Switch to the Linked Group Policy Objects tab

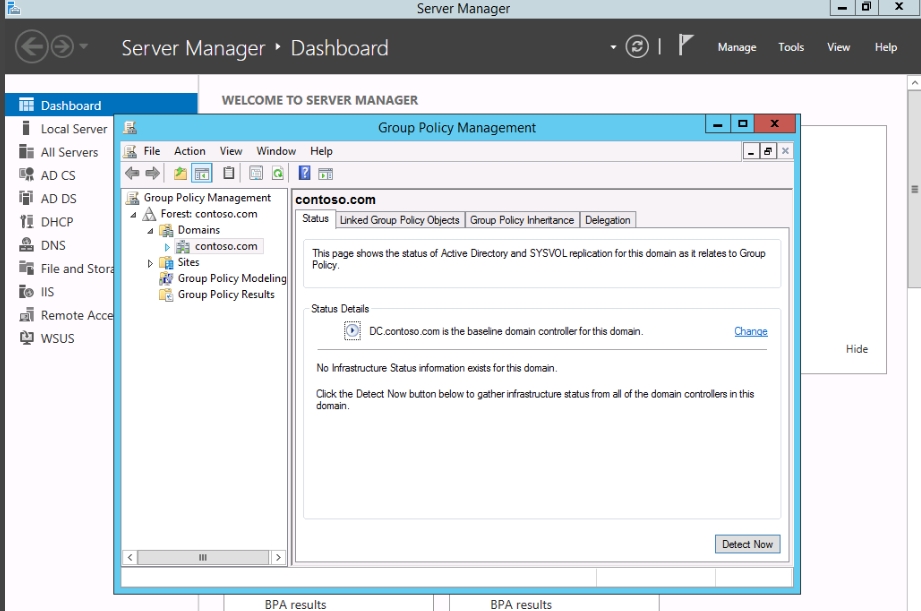(399, 220)
